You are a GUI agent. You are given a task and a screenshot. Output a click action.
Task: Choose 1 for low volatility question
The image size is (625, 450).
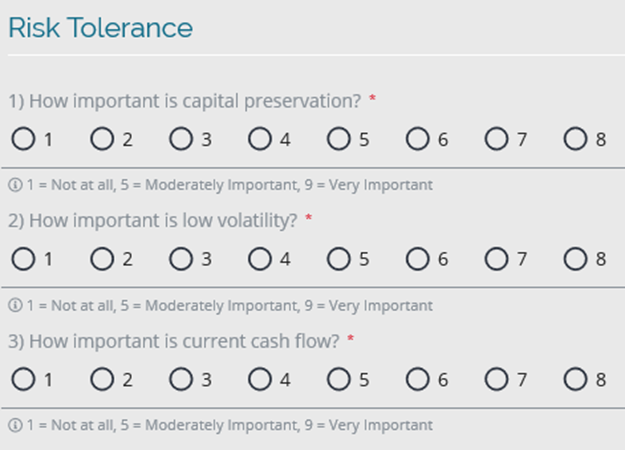tap(23, 259)
